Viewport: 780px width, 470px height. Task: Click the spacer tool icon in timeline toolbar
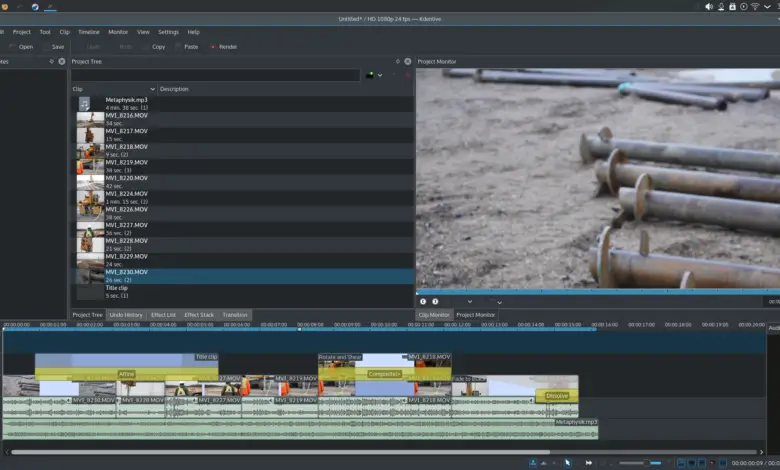click(x=587, y=463)
